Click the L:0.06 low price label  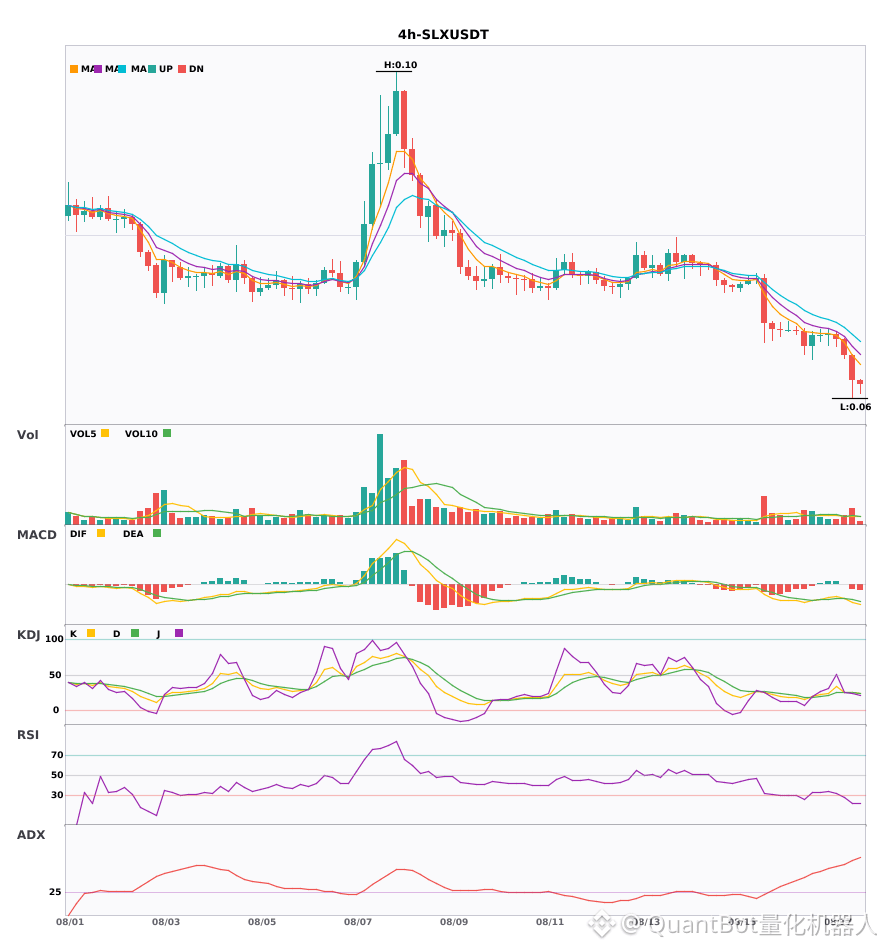pos(855,407)
